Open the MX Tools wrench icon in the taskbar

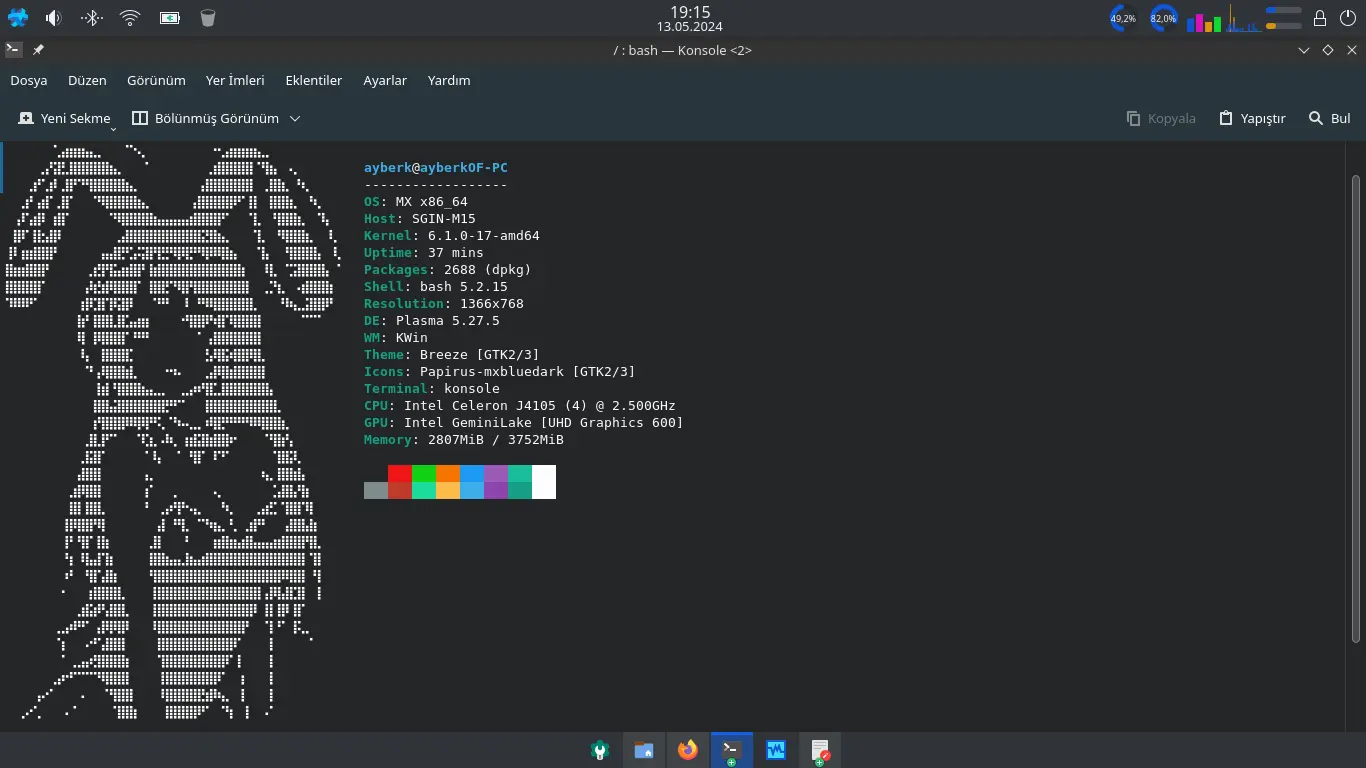pyautogui.click(x=600, y=750)
